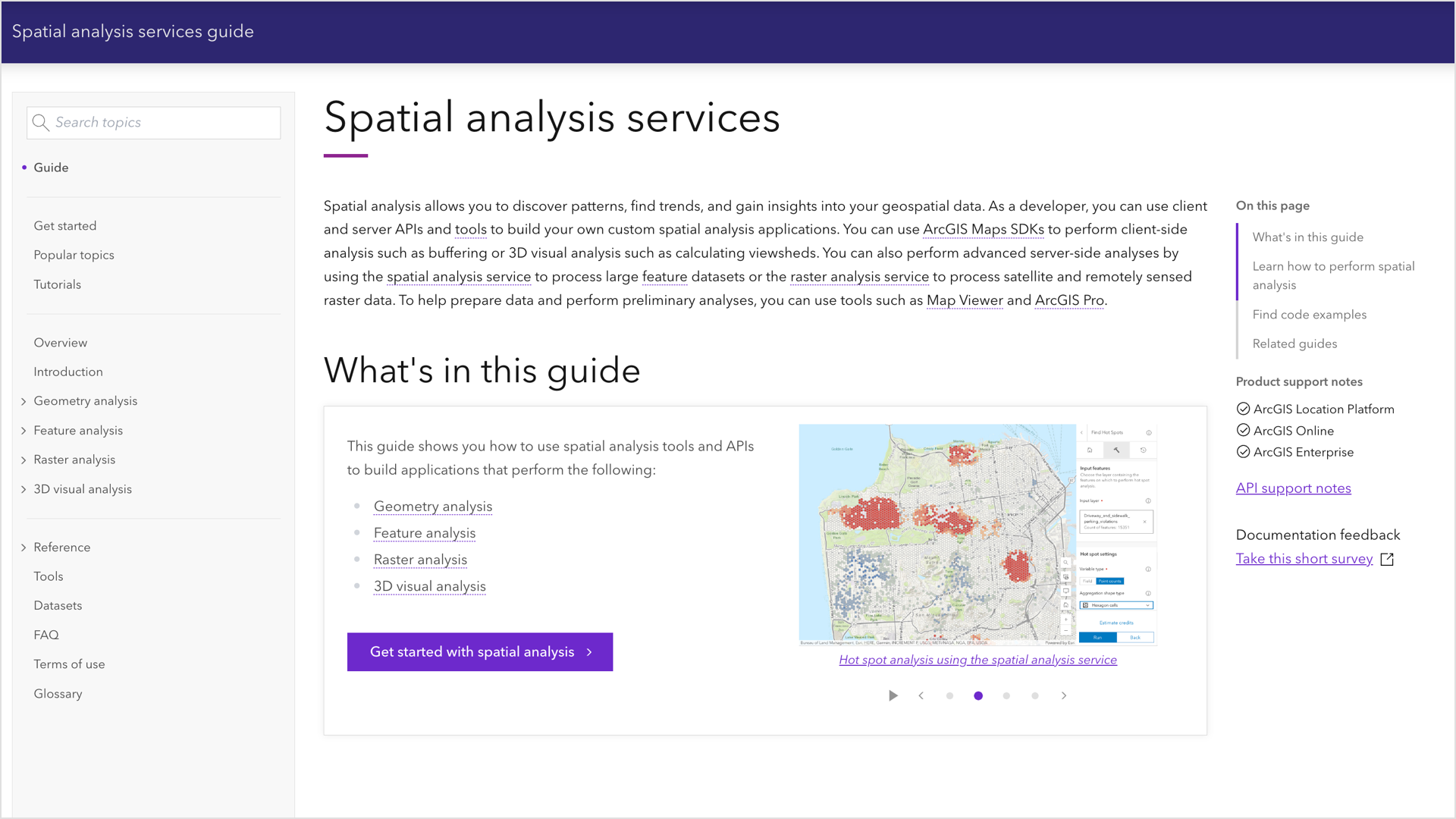
Task: Click Get started with spatial analysis
Action: pos(479,651)
